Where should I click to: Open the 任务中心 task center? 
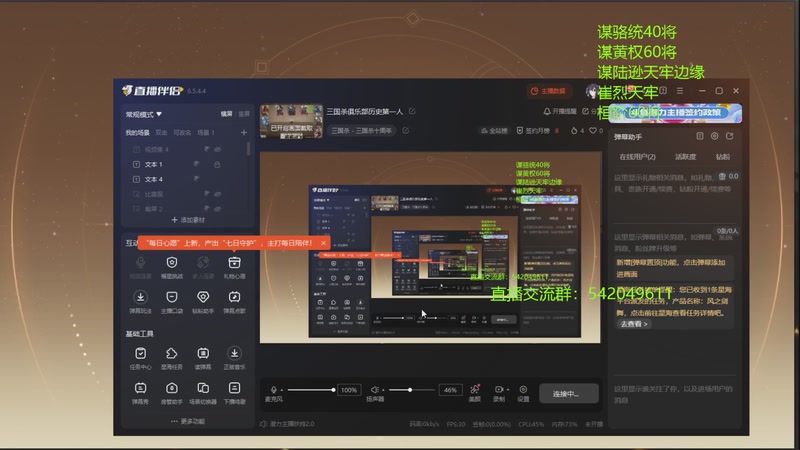[140, 358]
